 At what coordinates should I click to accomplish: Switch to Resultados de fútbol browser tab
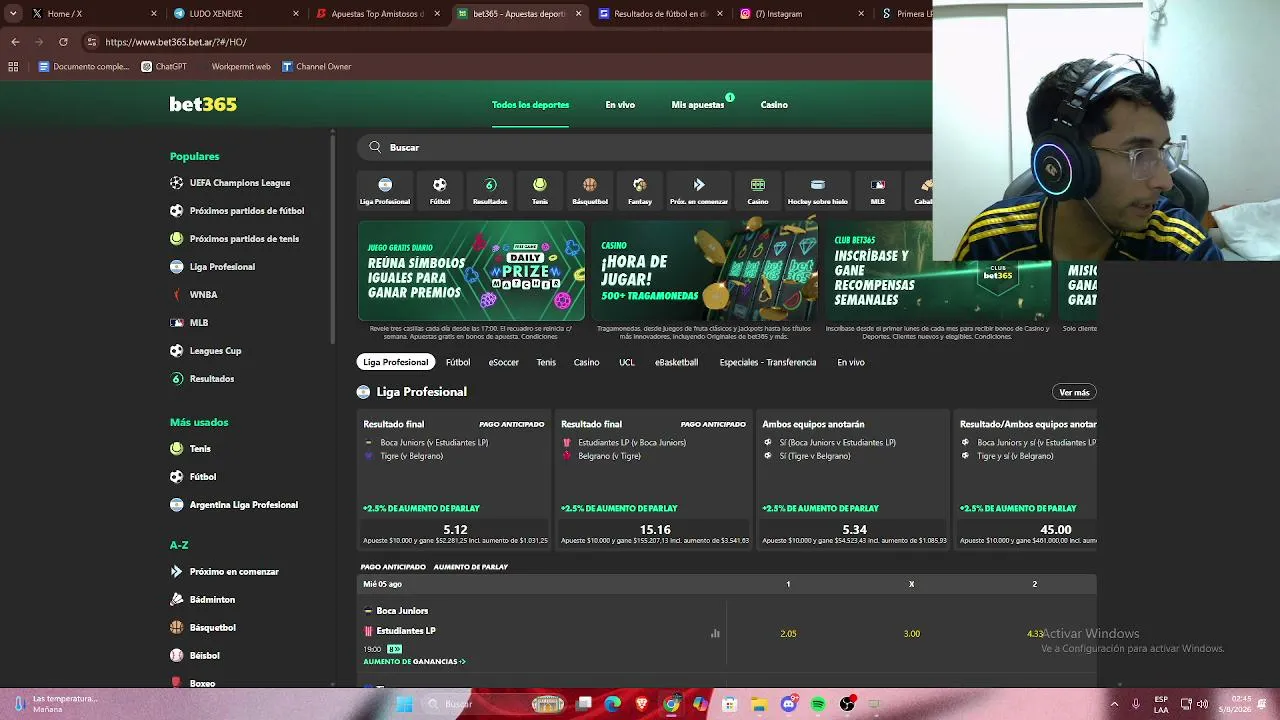[661, 14]
